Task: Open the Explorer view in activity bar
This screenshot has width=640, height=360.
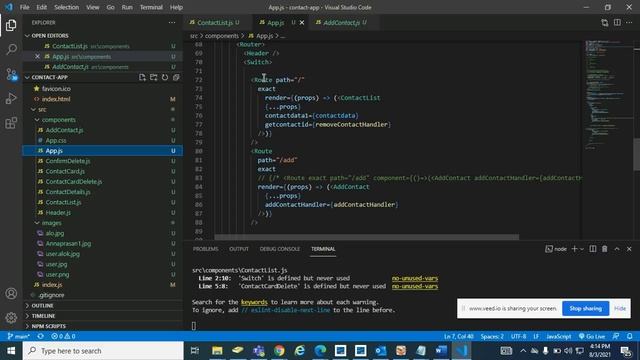Action: pyautogui.click(x=11, y=25)
